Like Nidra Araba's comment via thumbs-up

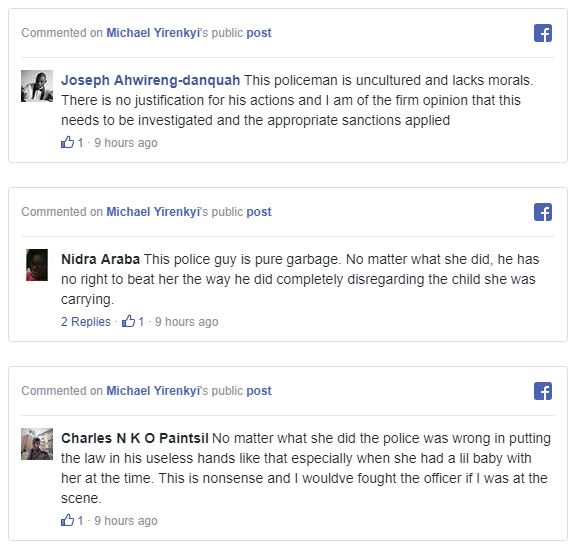coord(129,321)
